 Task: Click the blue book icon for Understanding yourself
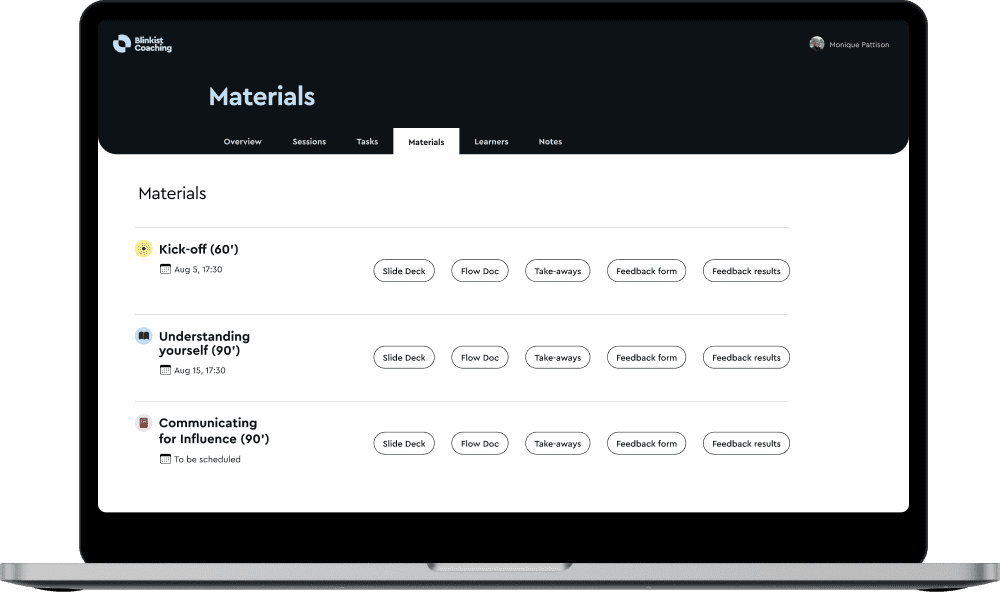coord(143,336)
